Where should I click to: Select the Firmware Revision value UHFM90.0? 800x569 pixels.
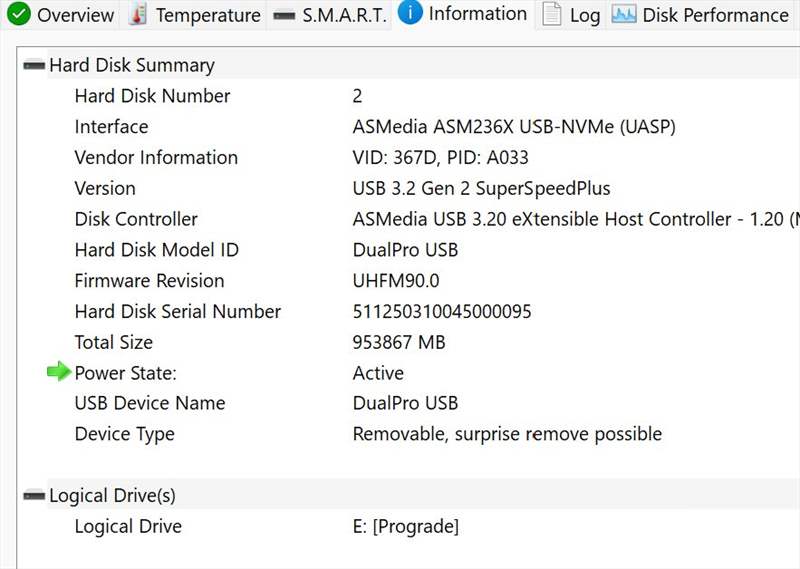(396, 281)
